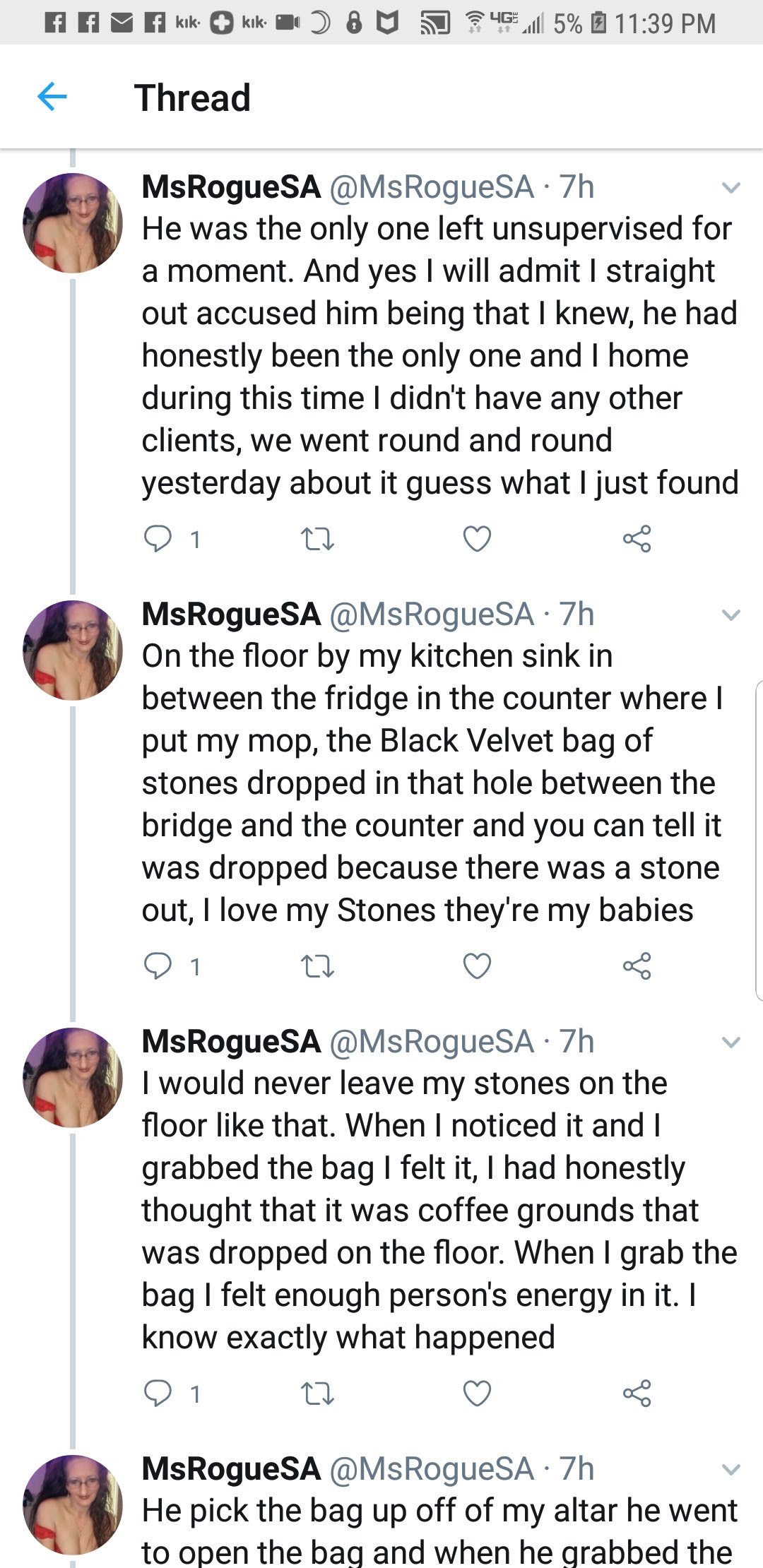Open the MsRogueSA name on first tweet
Screen dimensions: 763x1568
pyautogui.click(x=231, y=187)
